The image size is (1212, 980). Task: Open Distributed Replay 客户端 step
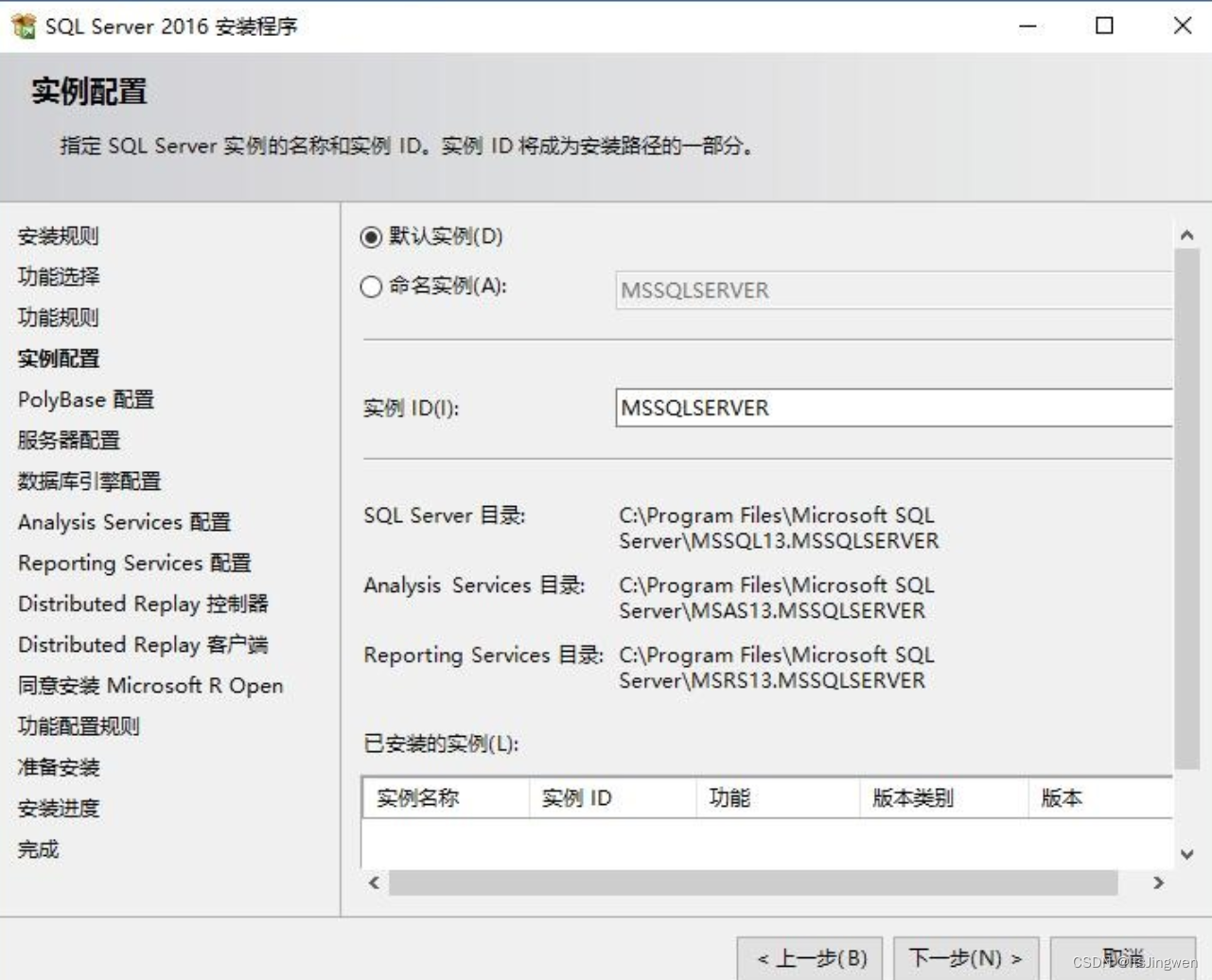(x=143, y=644)
